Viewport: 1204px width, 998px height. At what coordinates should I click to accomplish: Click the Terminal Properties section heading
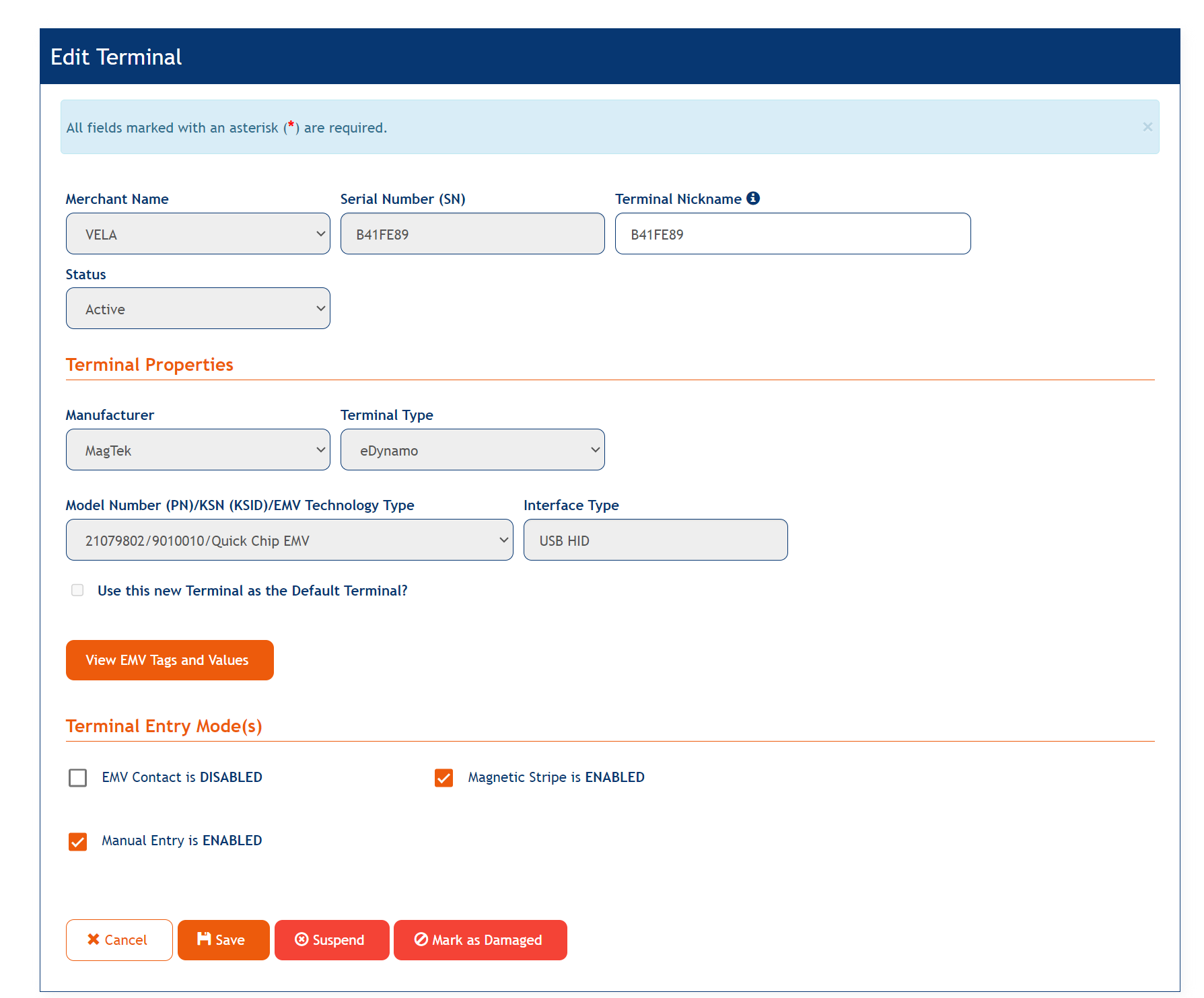(x=149, y=365)
